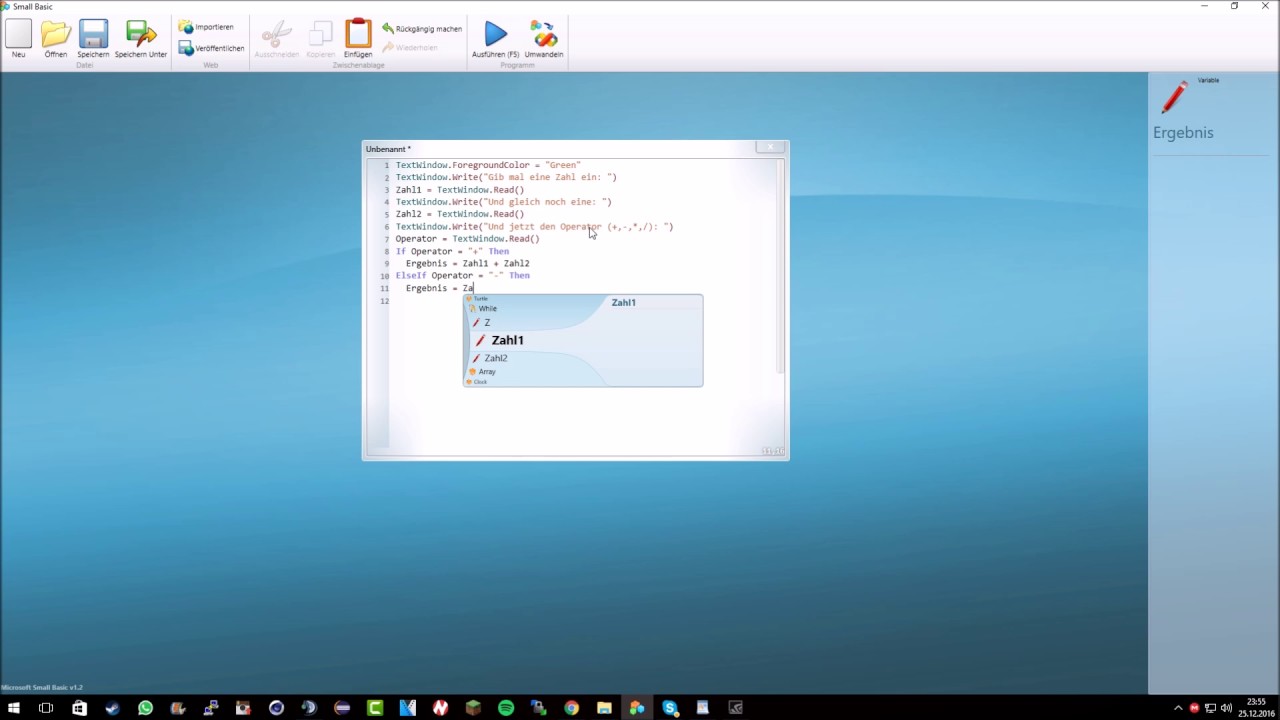The height and width of the screenshot is (720, 1280).
Task: Open the Minecraft block taskbar icon
Action: point(473,708)
